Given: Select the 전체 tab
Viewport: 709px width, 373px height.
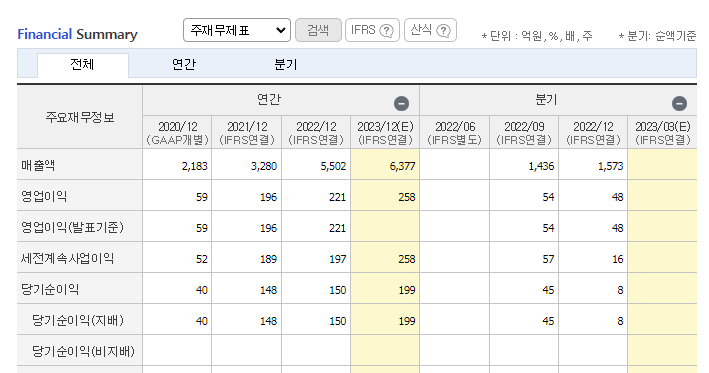Looking at the screenshot, I should [82, 65].
